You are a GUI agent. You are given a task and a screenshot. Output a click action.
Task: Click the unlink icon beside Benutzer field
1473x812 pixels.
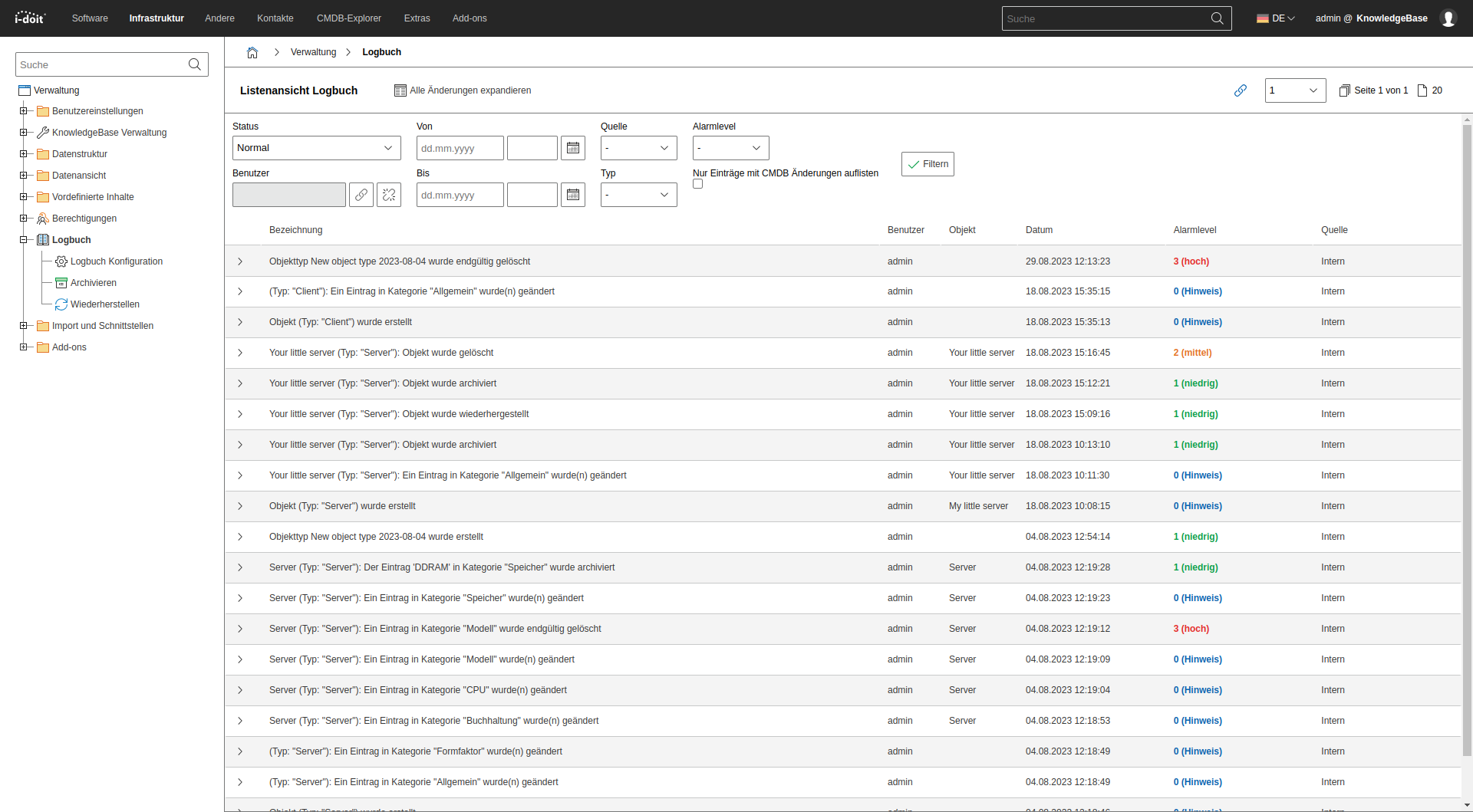(389, 195)
